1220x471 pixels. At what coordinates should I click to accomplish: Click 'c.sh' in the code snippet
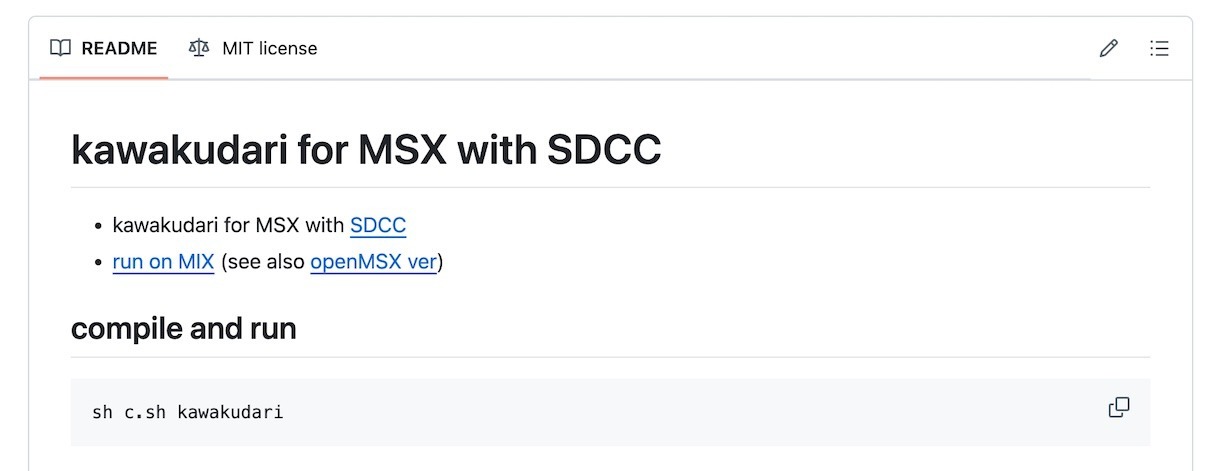[x=145, y=412]
